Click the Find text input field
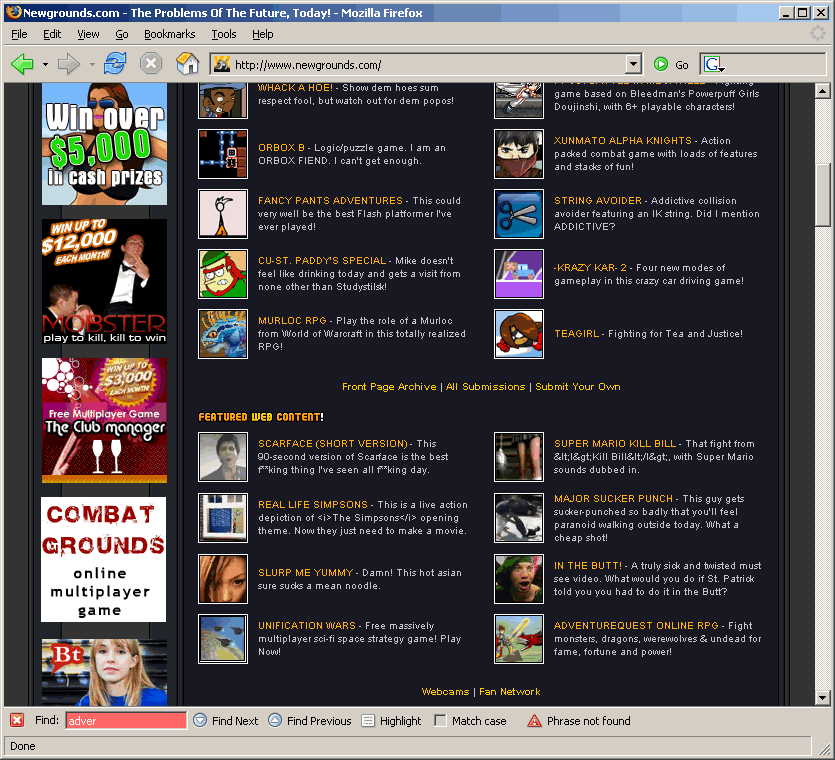 126,720
